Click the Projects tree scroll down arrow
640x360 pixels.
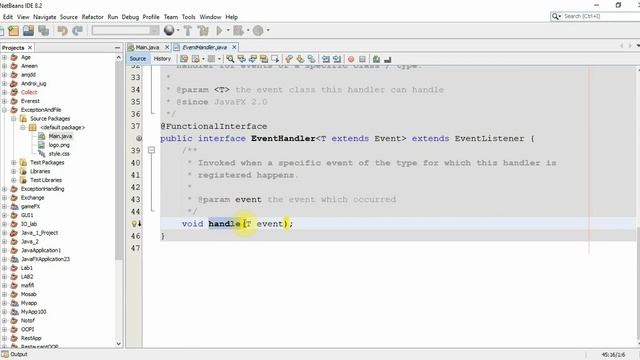[119, 344]
